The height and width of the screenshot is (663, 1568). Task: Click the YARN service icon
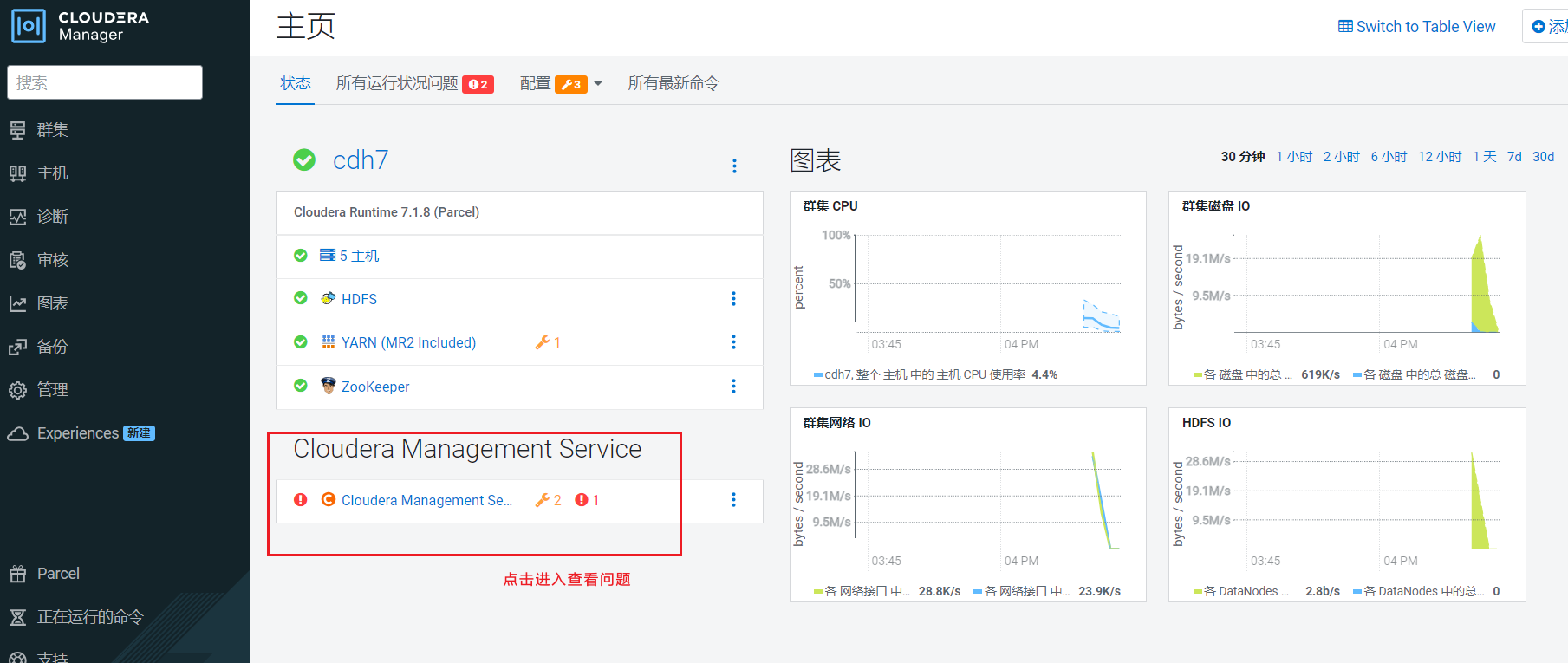tap(328, 341)
